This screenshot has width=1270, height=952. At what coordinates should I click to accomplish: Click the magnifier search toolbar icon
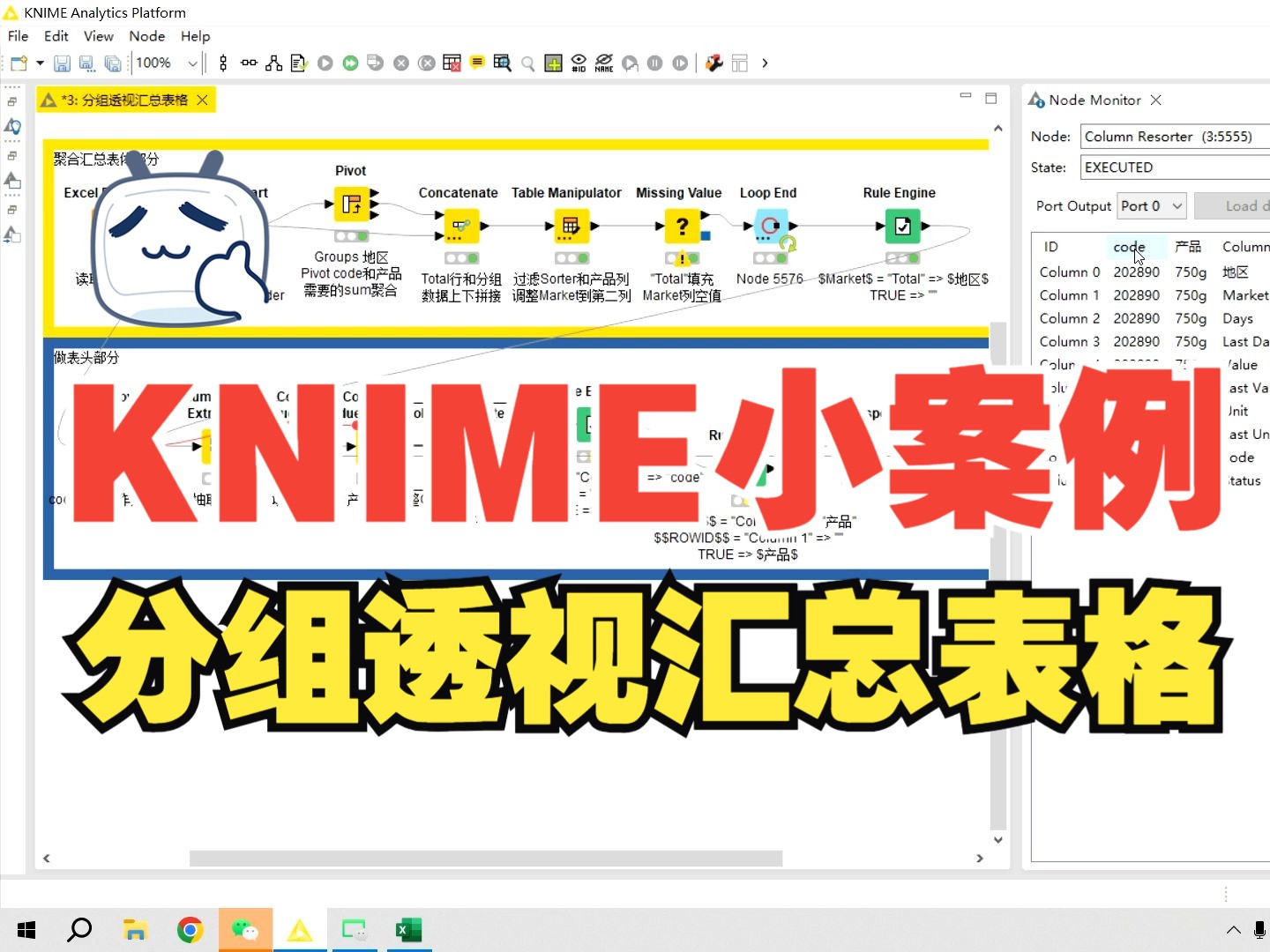[527, 63]
